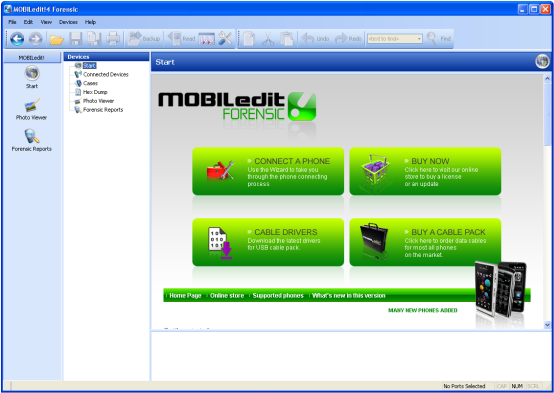Click the Backup toolbar button
The height and width of the screenshot is (393, 554).
[x=144, y=39]
